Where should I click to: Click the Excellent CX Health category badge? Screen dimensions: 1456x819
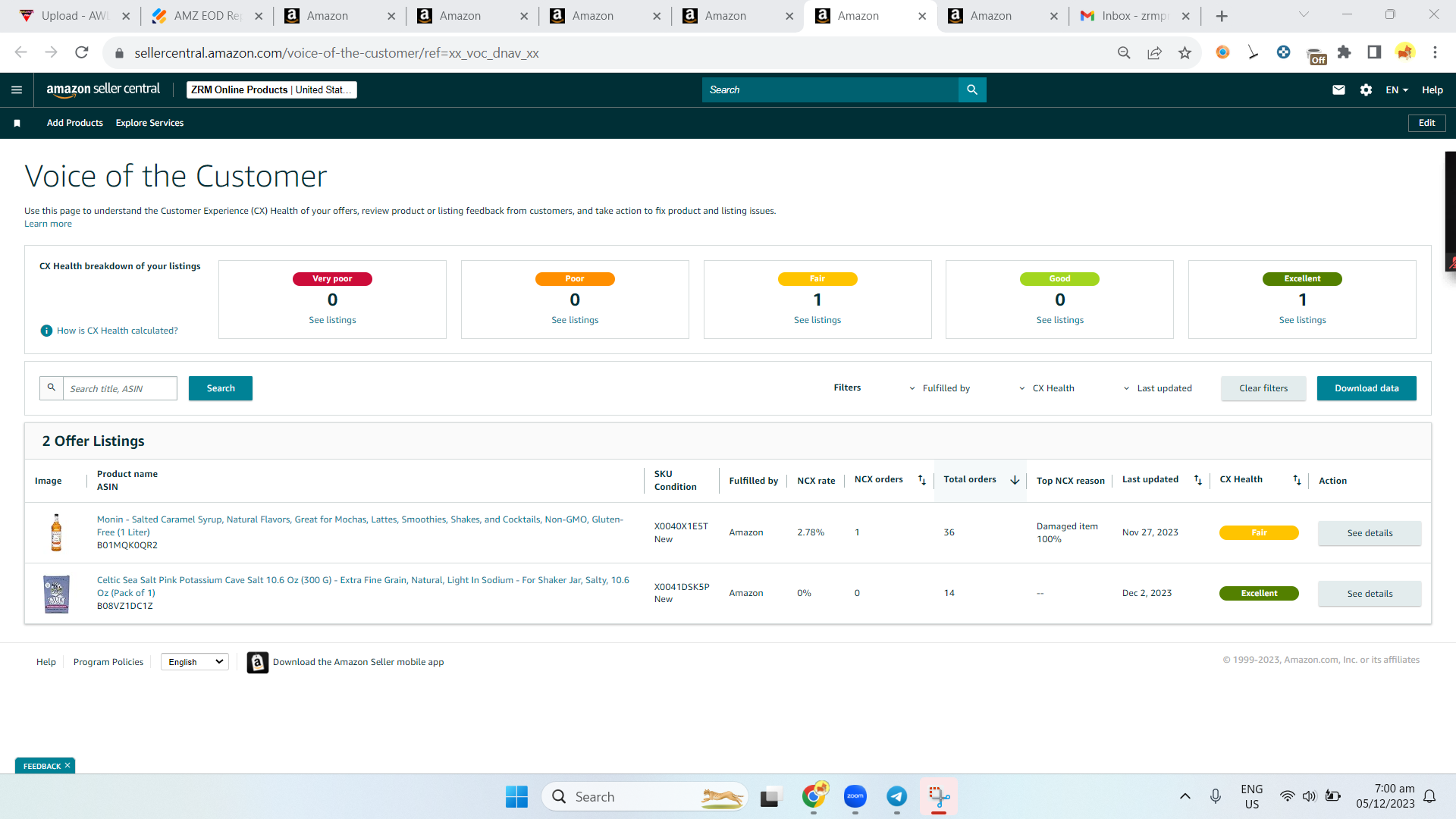tap(1302, 279)
